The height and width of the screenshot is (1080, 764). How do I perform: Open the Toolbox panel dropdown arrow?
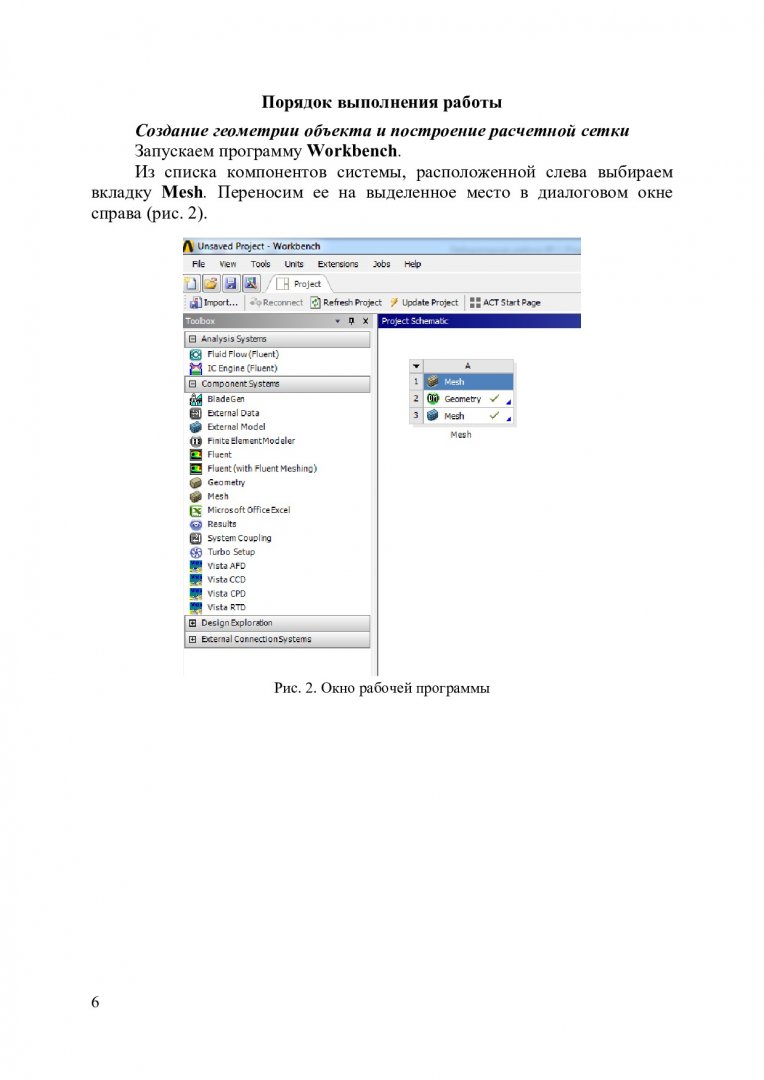pyautogui.click(x=338, y=322)
